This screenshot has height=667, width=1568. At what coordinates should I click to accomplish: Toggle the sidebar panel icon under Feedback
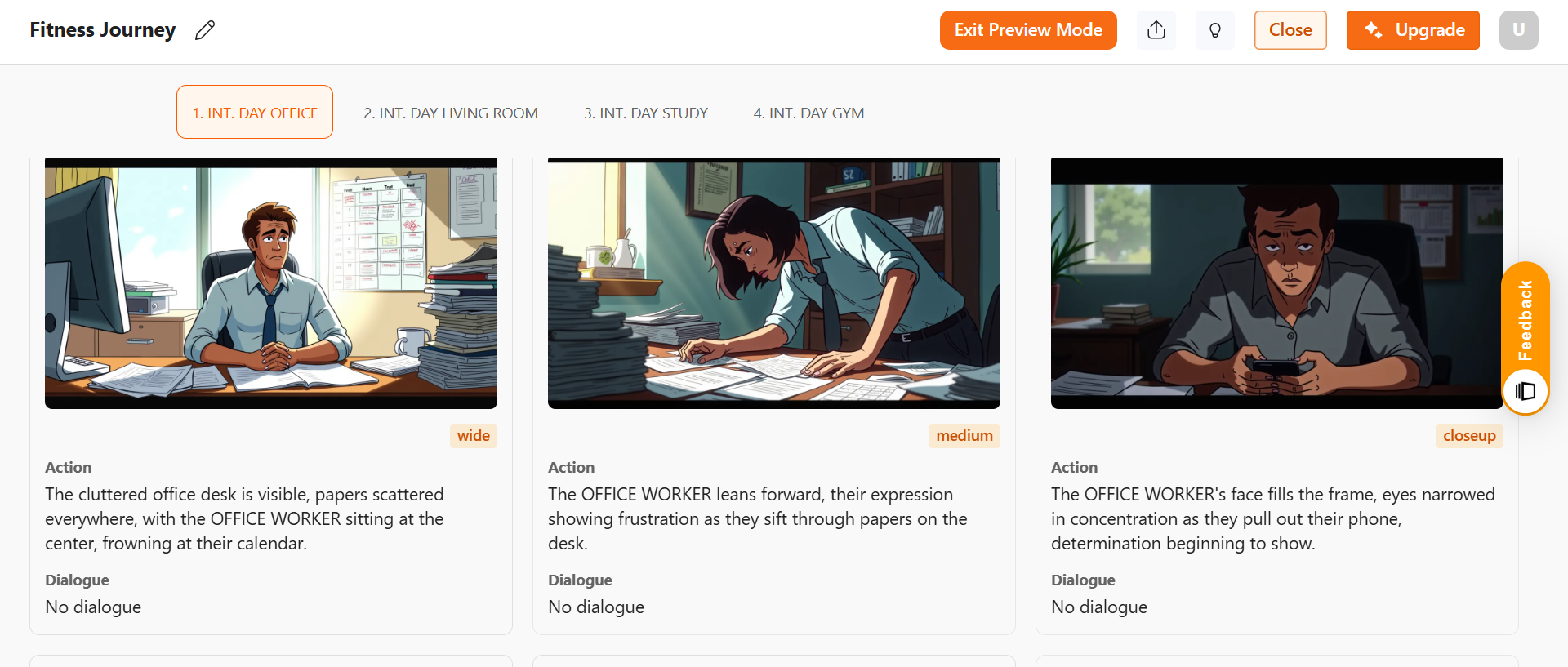pos(1526,391)
